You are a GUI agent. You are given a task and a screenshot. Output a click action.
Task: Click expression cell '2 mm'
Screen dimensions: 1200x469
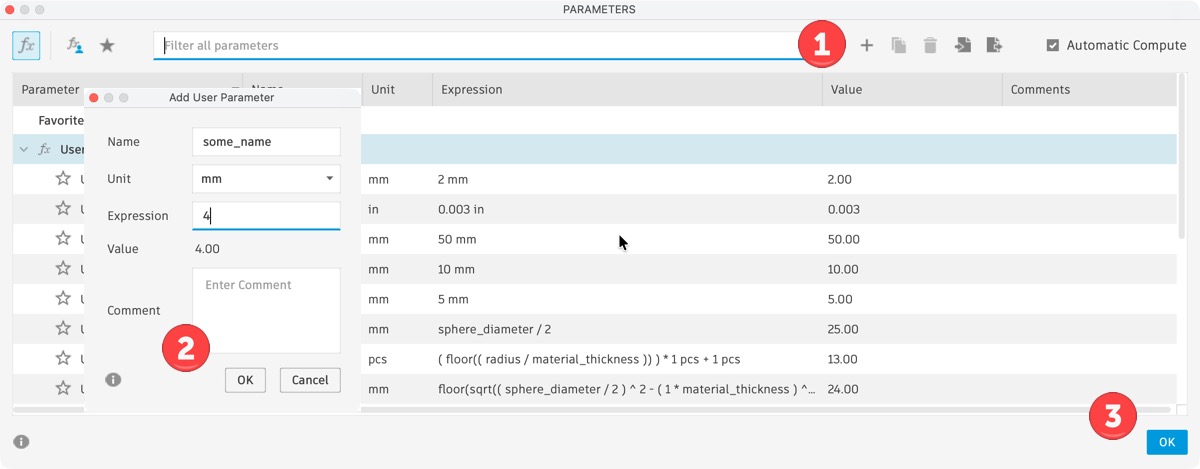453,179
